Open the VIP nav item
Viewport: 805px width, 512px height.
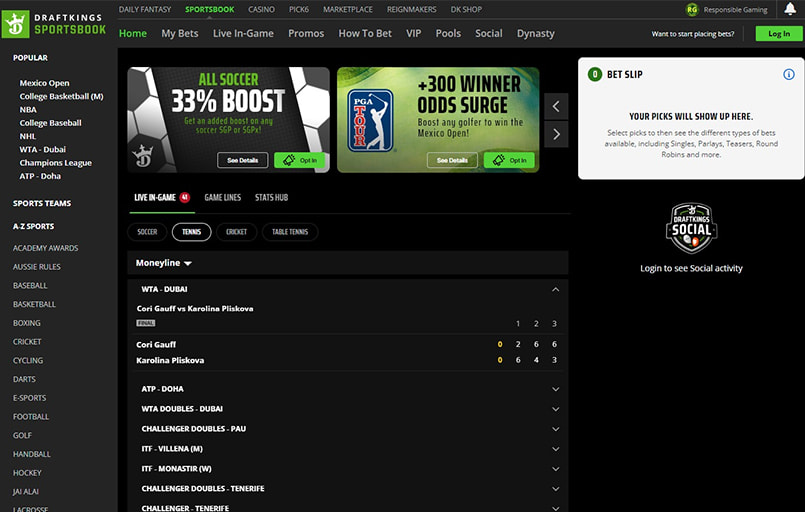pos(413,33)
